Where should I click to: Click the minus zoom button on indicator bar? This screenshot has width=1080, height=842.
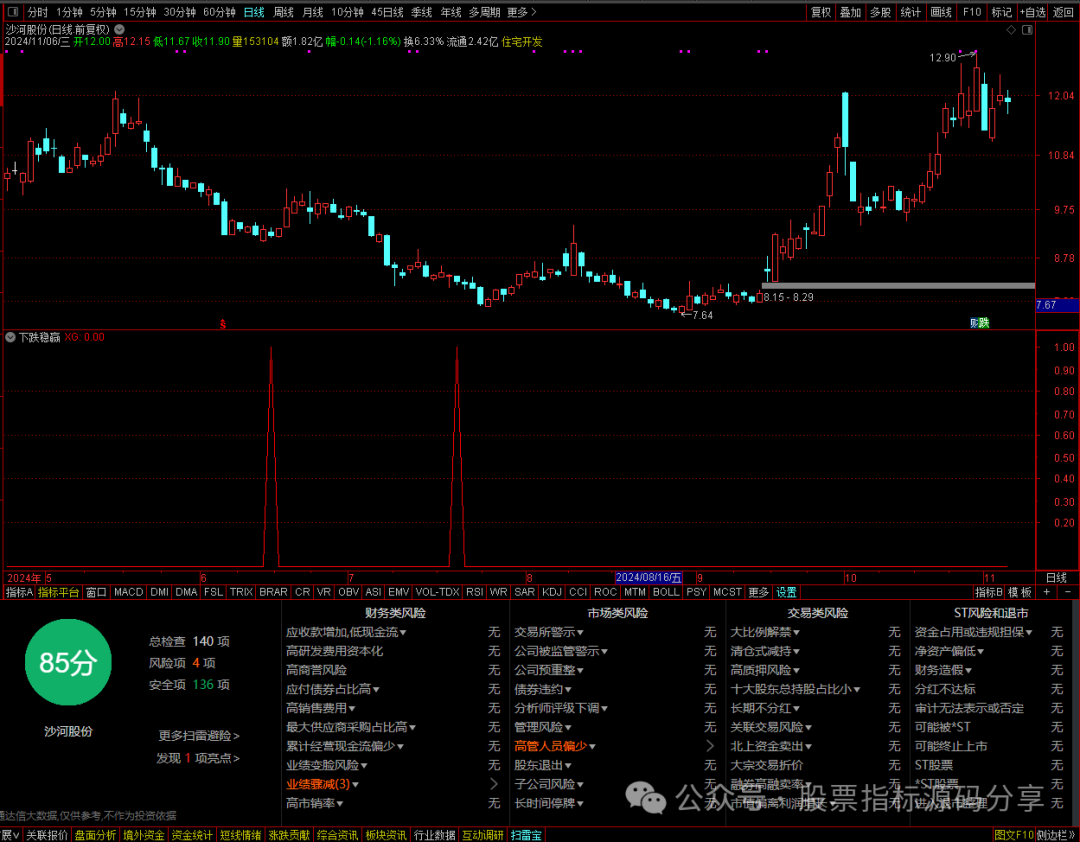1068,592
